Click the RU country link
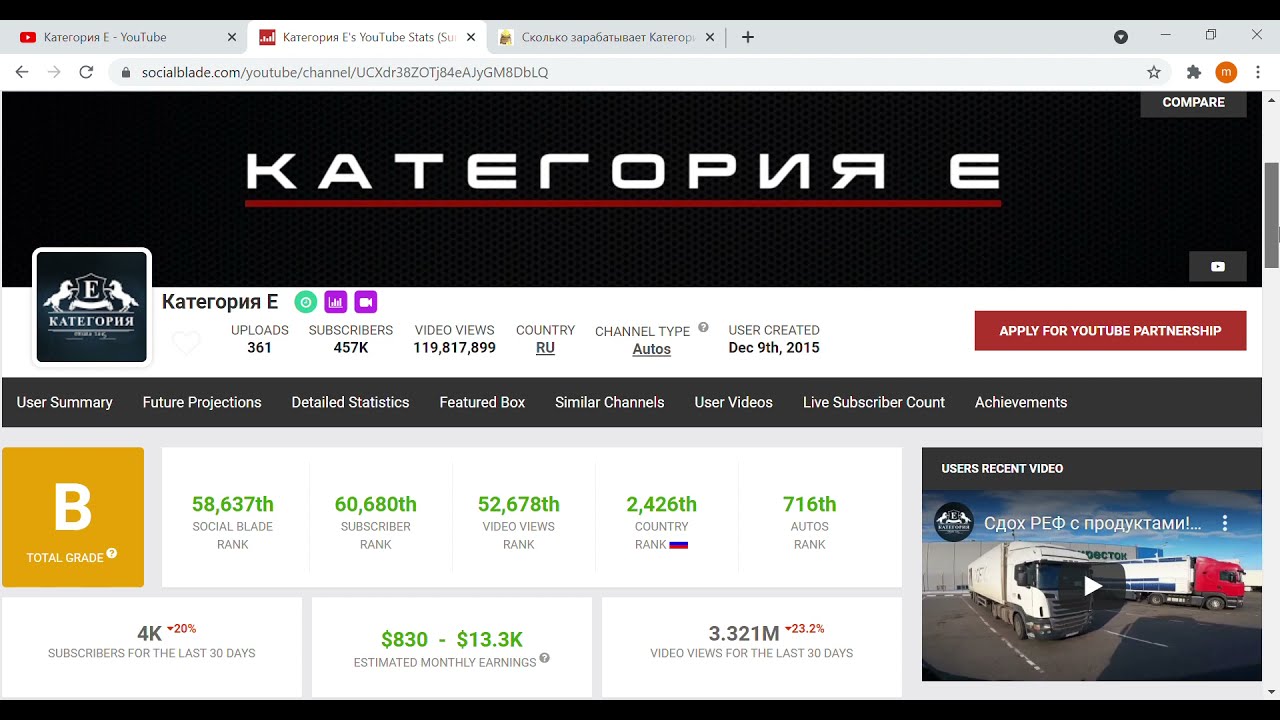Viewport: 1280px width, 720px height. [545, 348]
